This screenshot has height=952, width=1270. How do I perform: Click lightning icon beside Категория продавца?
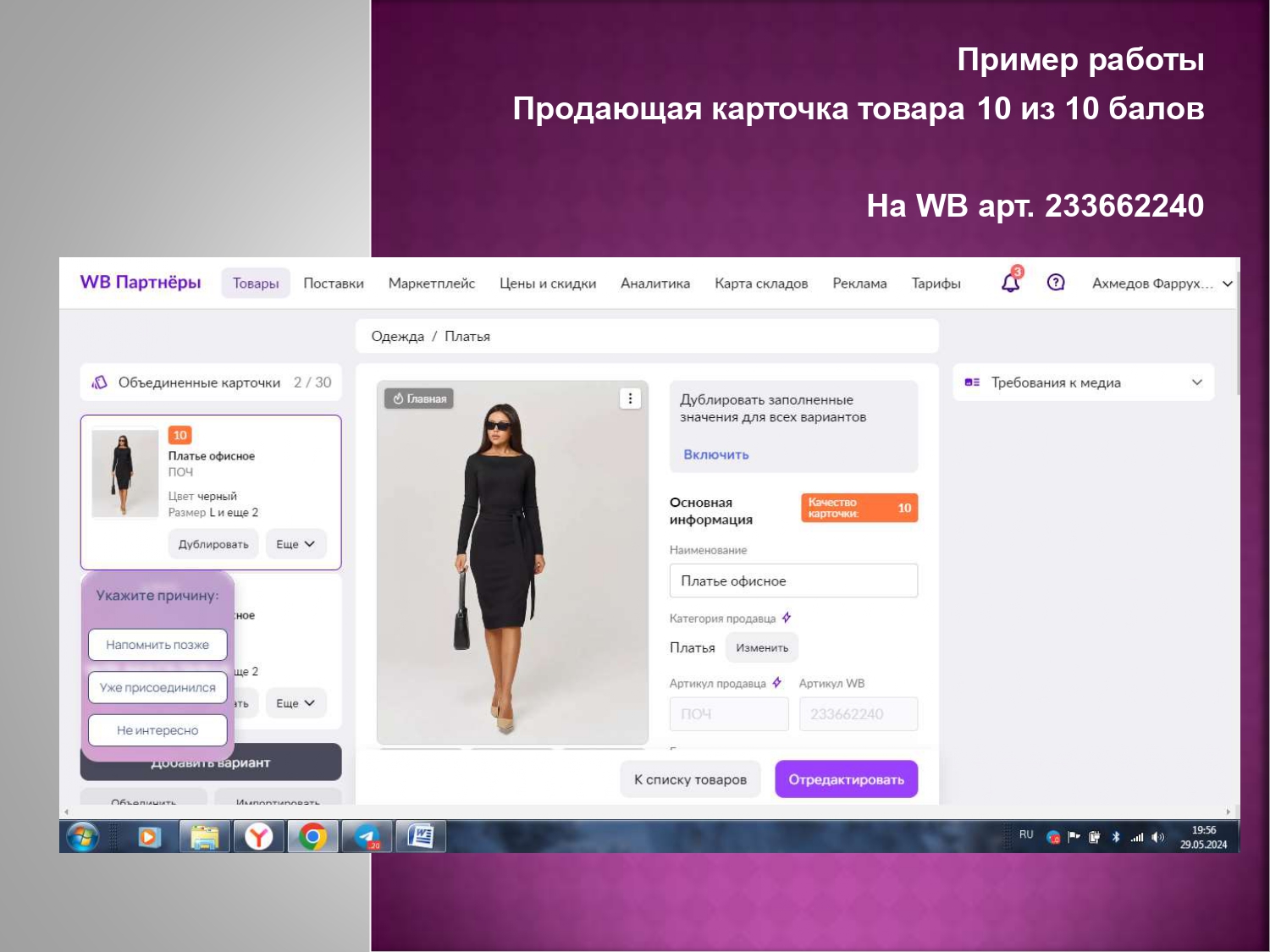(787, 618)
